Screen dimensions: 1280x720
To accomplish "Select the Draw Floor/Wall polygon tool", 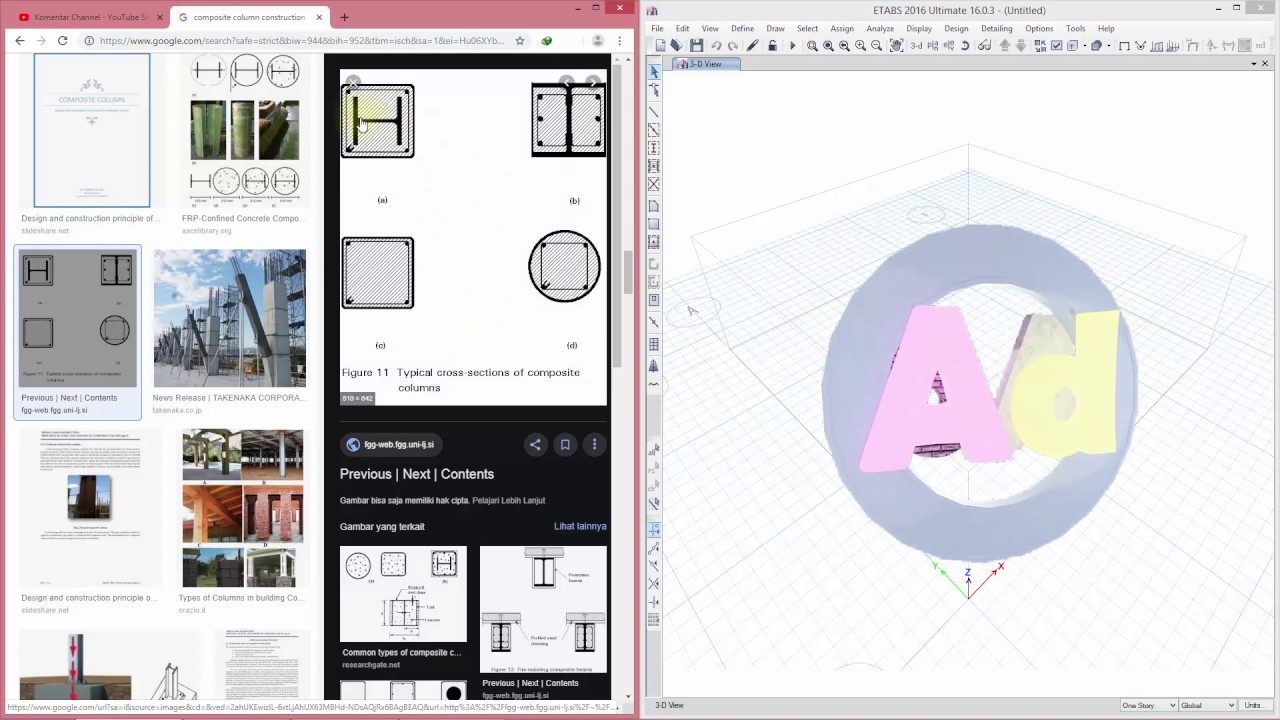I will pos(654,204).
